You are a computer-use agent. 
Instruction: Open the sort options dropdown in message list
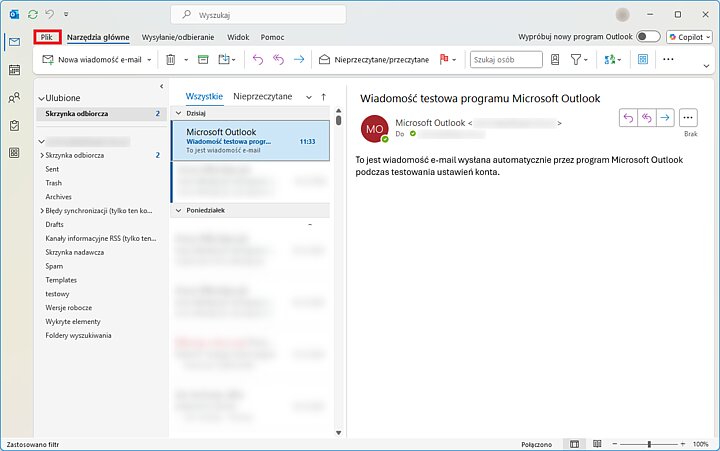(309, 97)
